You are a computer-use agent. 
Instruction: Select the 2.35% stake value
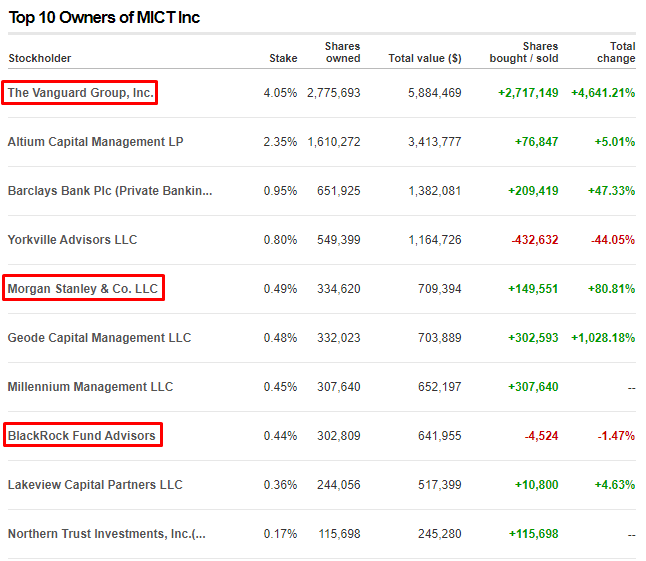coord(281,142)
